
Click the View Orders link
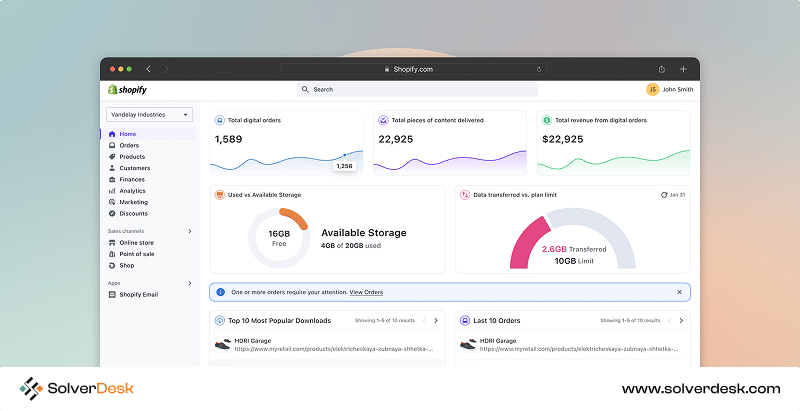[366, 292]
